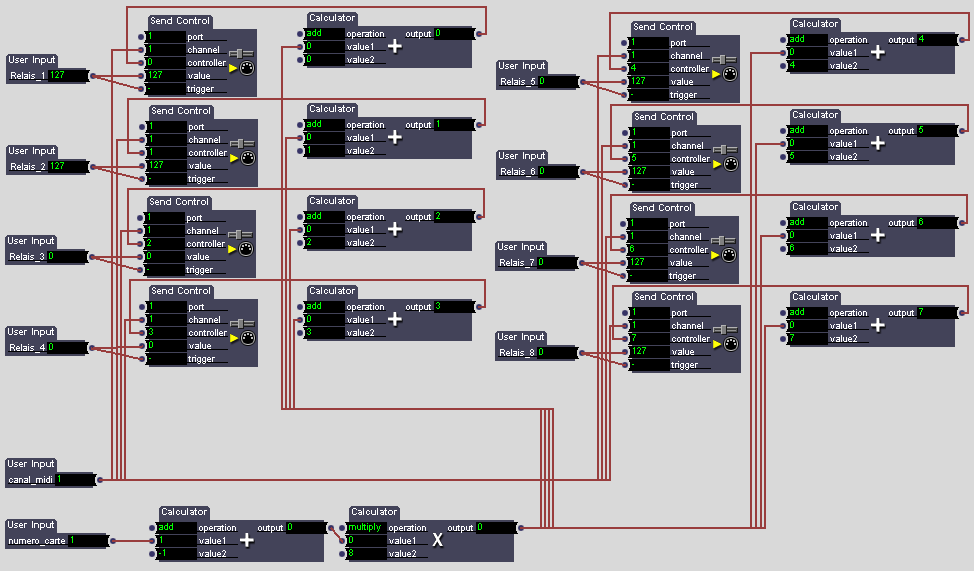Screen dimensions: 974x571
Task: Click the plus icon on Calculator outputting 2
Action: coord(395,229)
